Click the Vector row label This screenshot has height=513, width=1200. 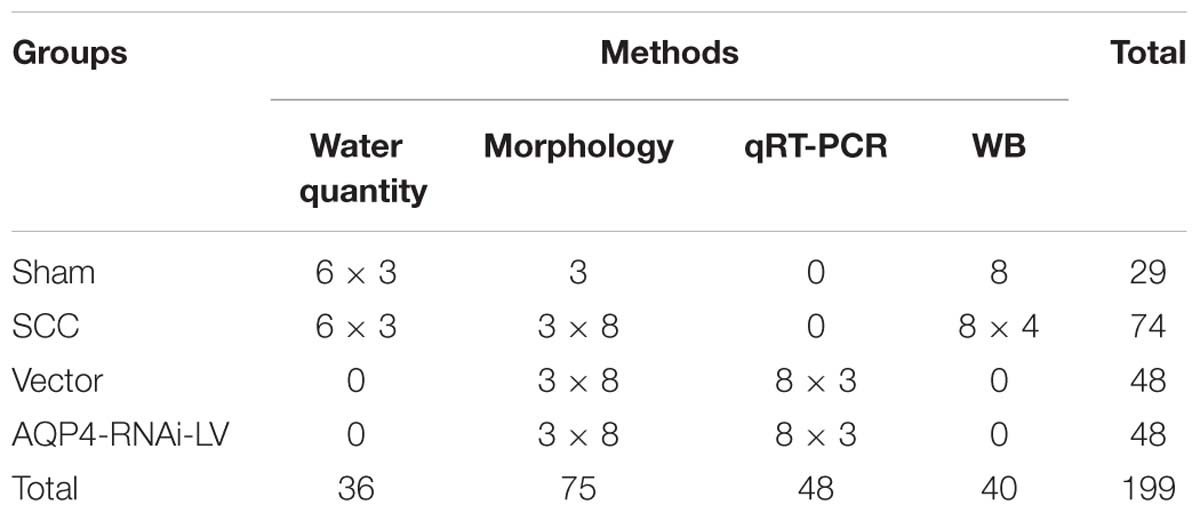(57, 380)
